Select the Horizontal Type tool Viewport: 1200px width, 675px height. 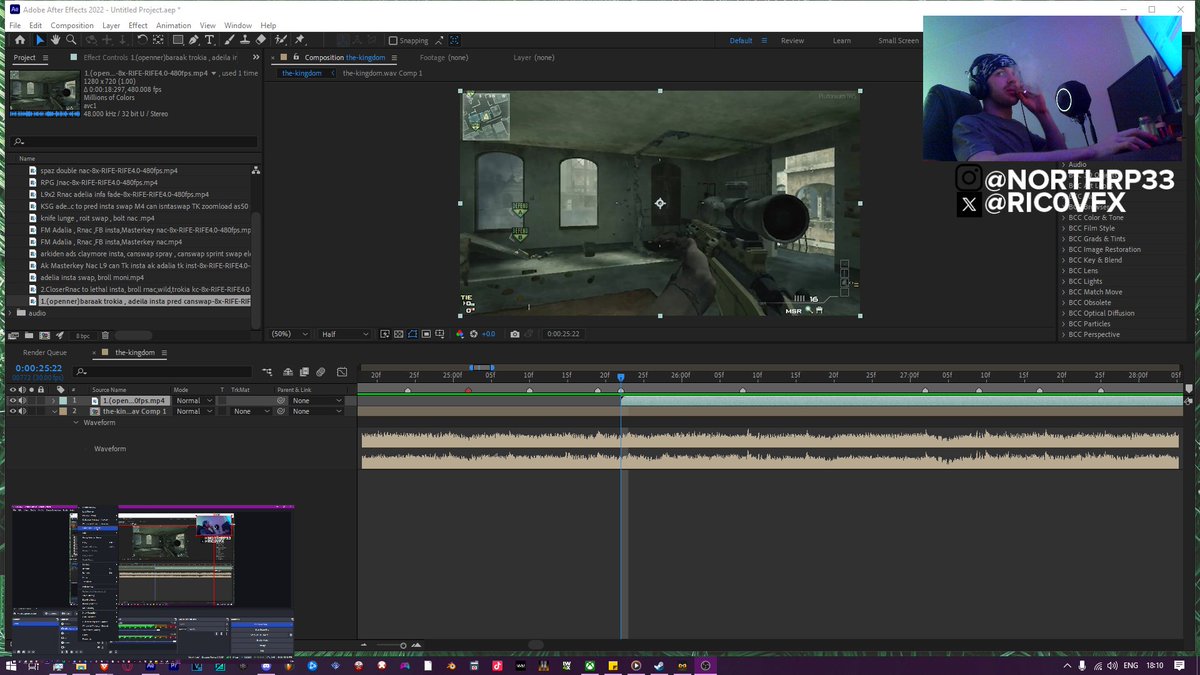click(x=209, y=40)
